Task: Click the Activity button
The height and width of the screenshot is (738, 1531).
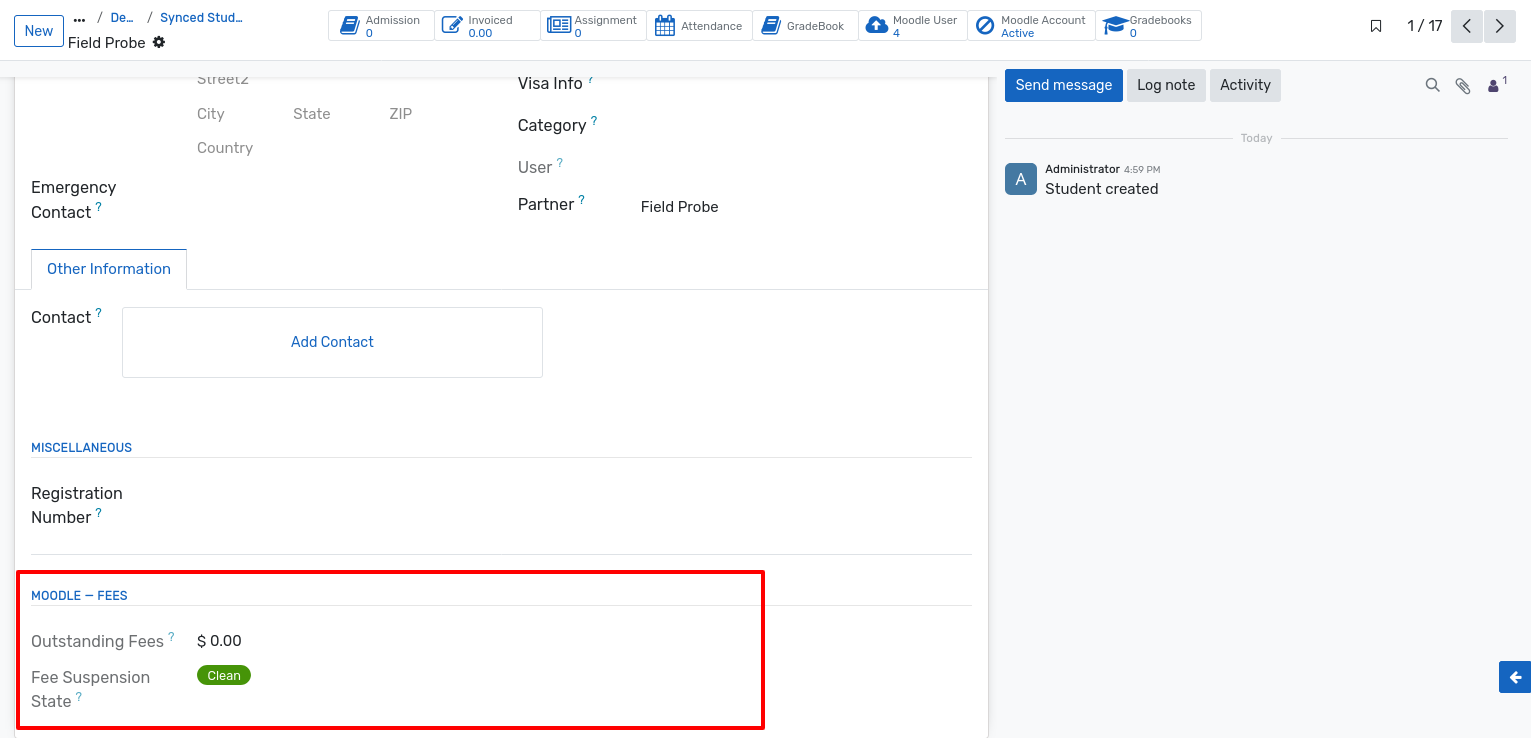Action: tap(1245, 85)
